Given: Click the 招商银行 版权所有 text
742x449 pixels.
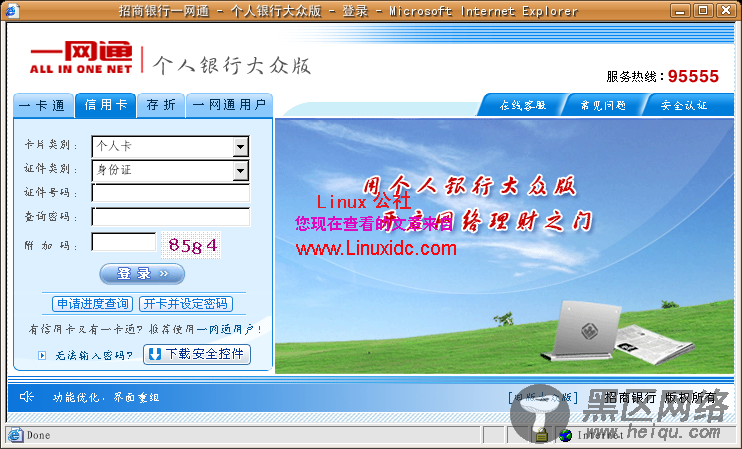Looking at the screenshot, I should (660, 397).
